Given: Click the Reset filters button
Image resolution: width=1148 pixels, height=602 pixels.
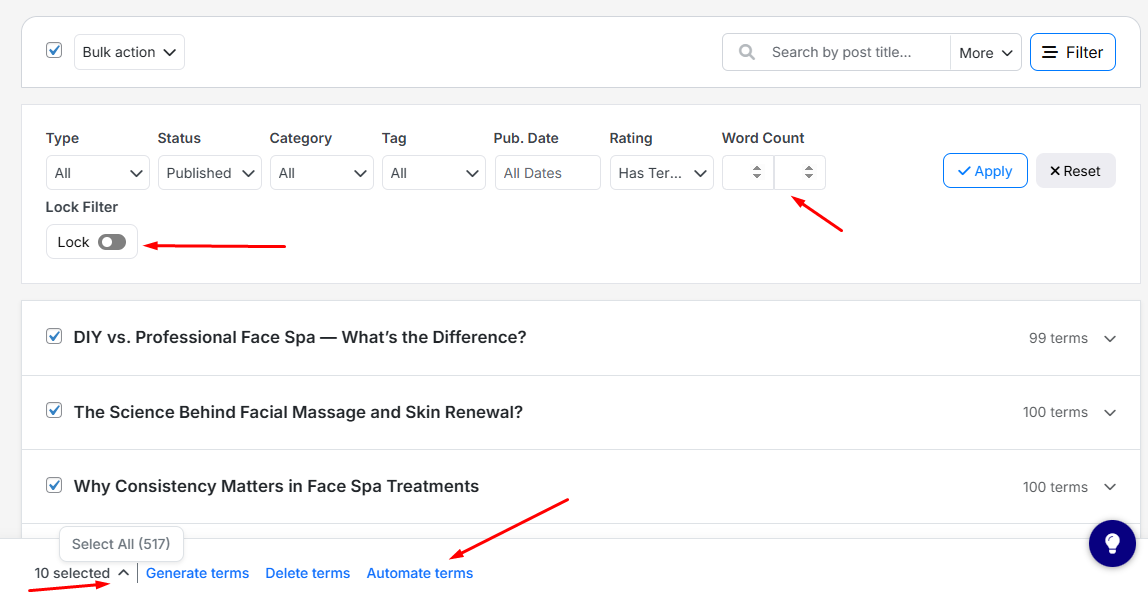Looking at the screenshot, I should pyautogui.click(x=1075, y=171).
